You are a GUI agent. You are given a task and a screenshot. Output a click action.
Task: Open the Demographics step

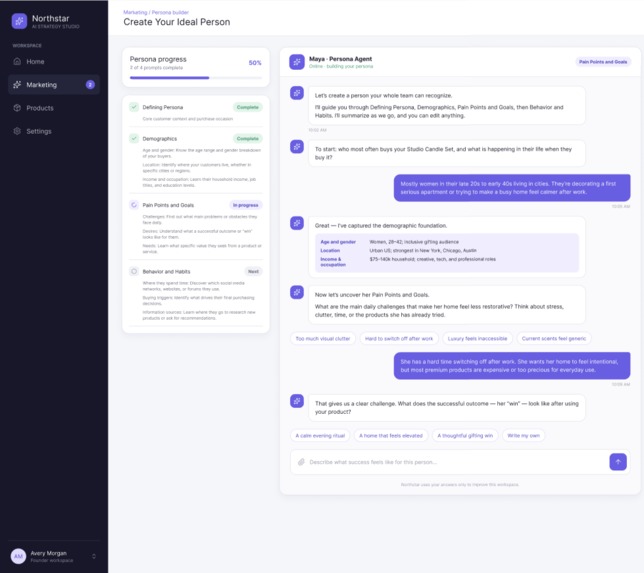tap(196, 161)
